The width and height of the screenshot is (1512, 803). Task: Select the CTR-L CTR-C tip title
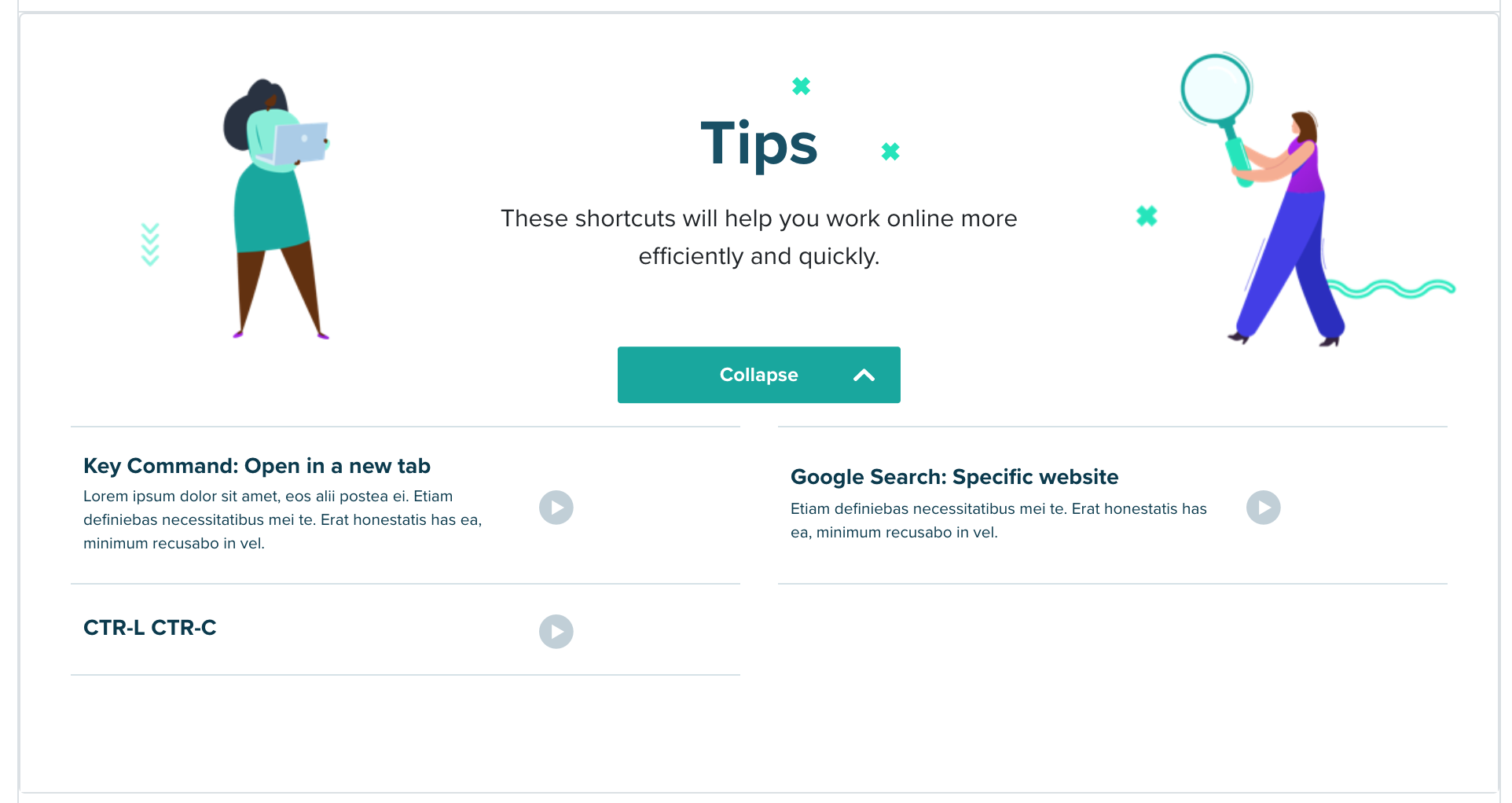tap(149, 628)
